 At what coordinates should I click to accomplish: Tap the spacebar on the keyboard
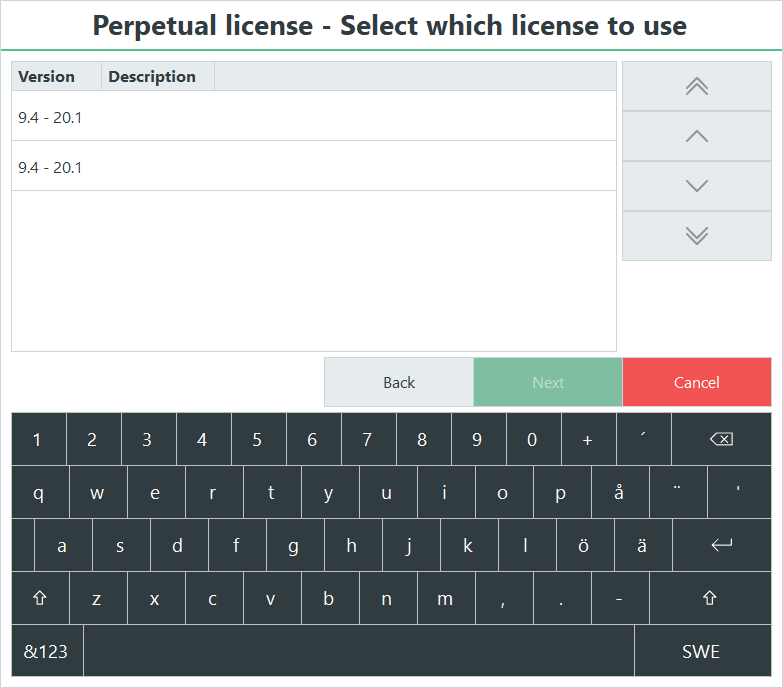tap(359, 651)
